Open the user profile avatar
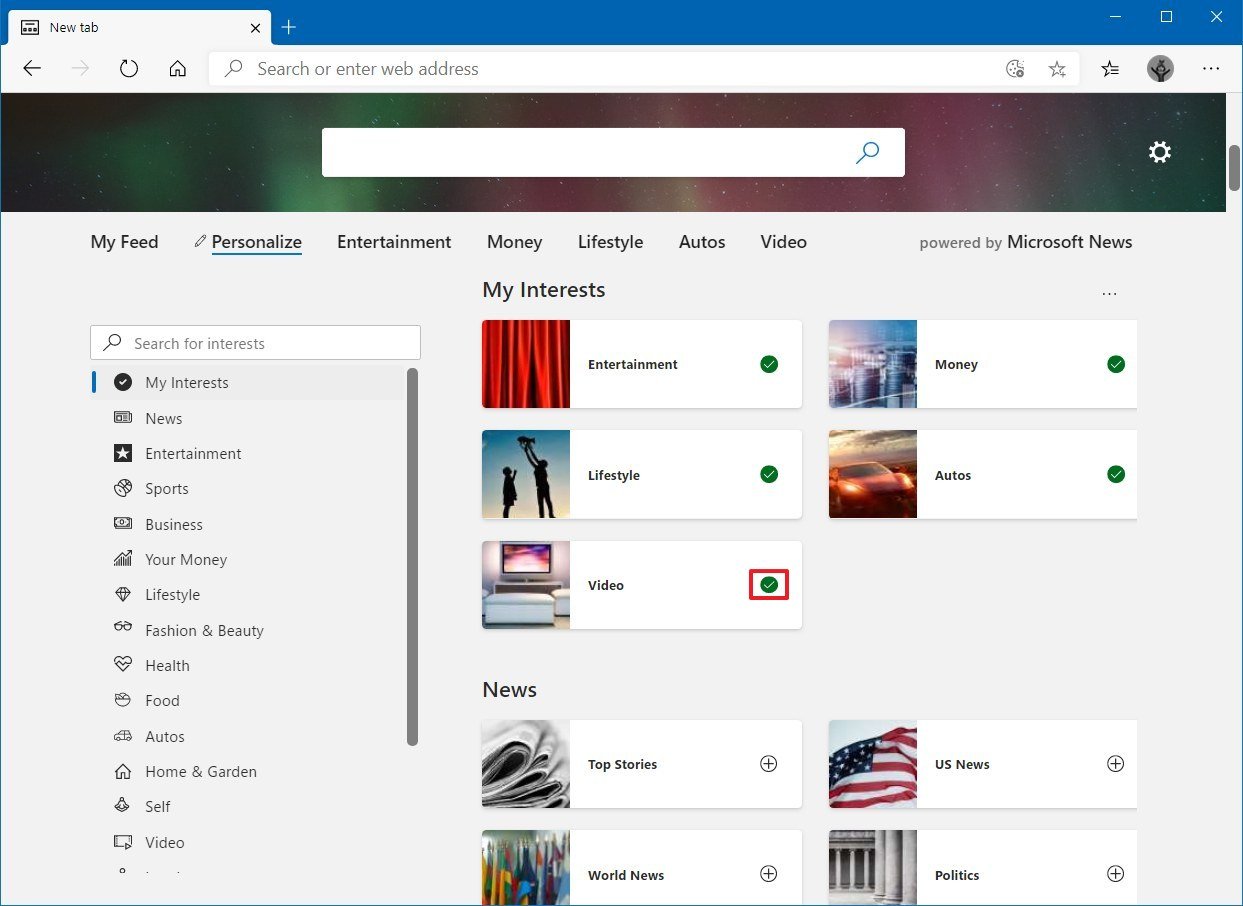This screenshot has height=906, width=1243. tap(1160, 69)
